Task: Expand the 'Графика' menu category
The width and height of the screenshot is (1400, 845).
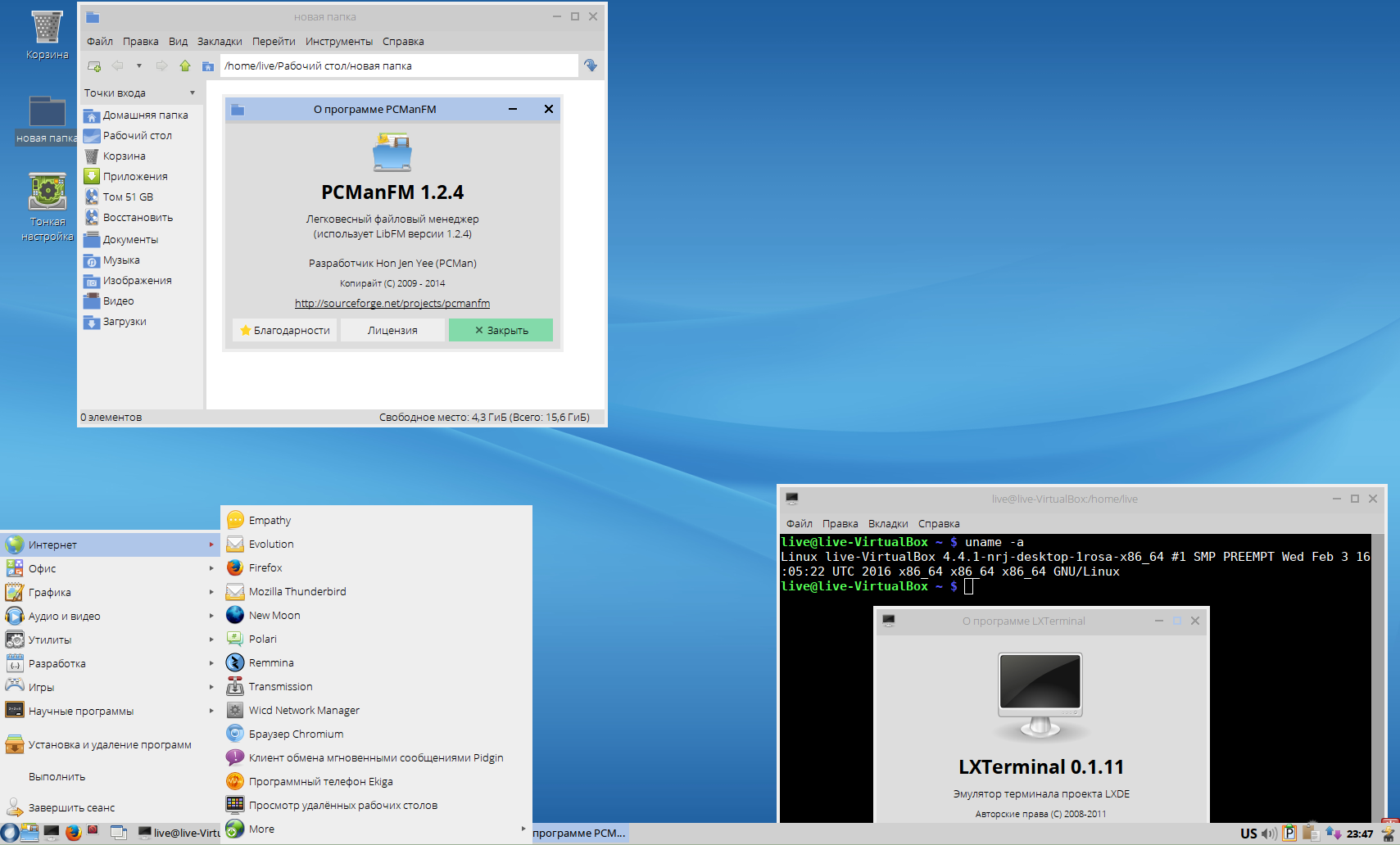Action: click(111, 592)
